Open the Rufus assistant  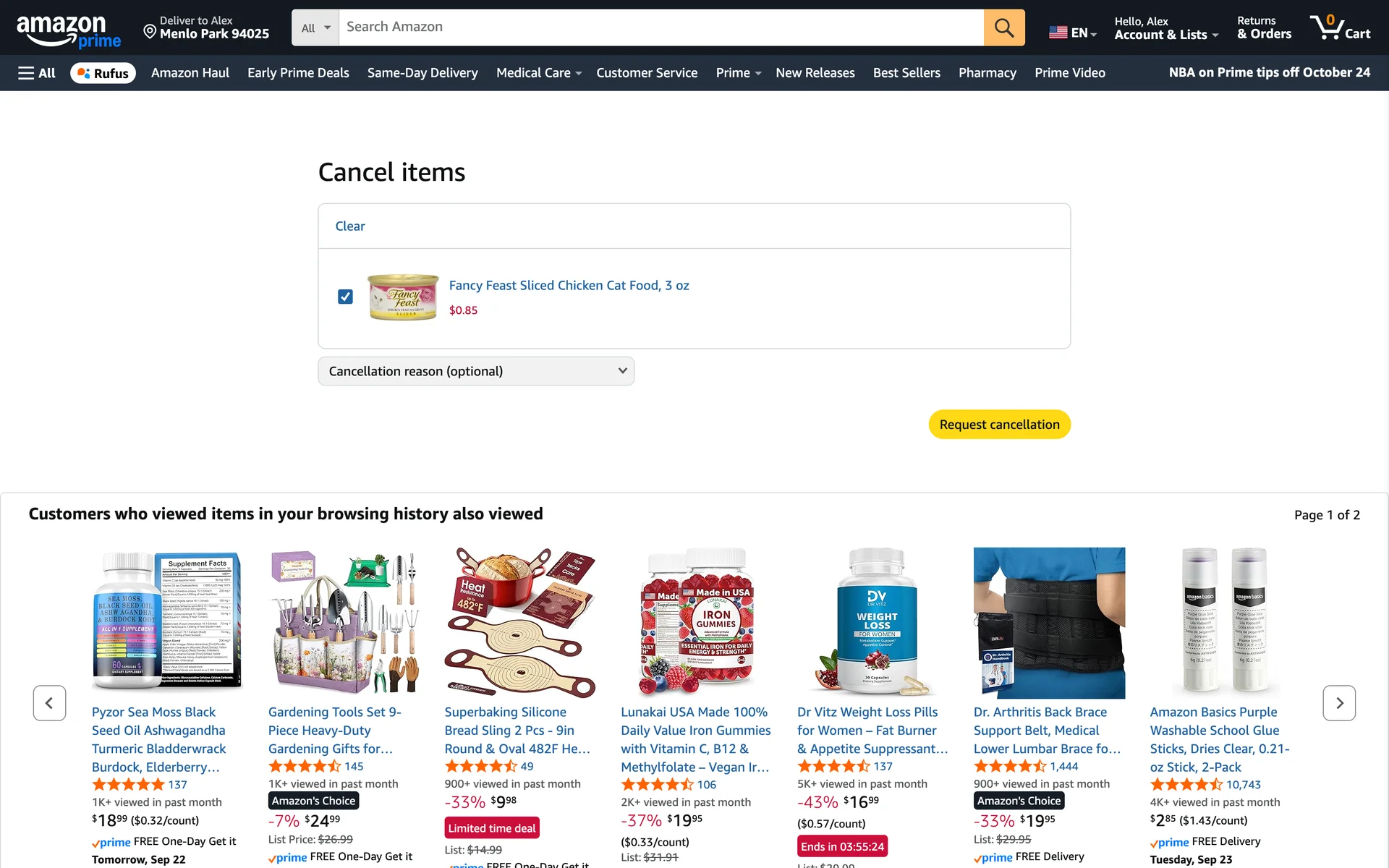click(103, 73)
